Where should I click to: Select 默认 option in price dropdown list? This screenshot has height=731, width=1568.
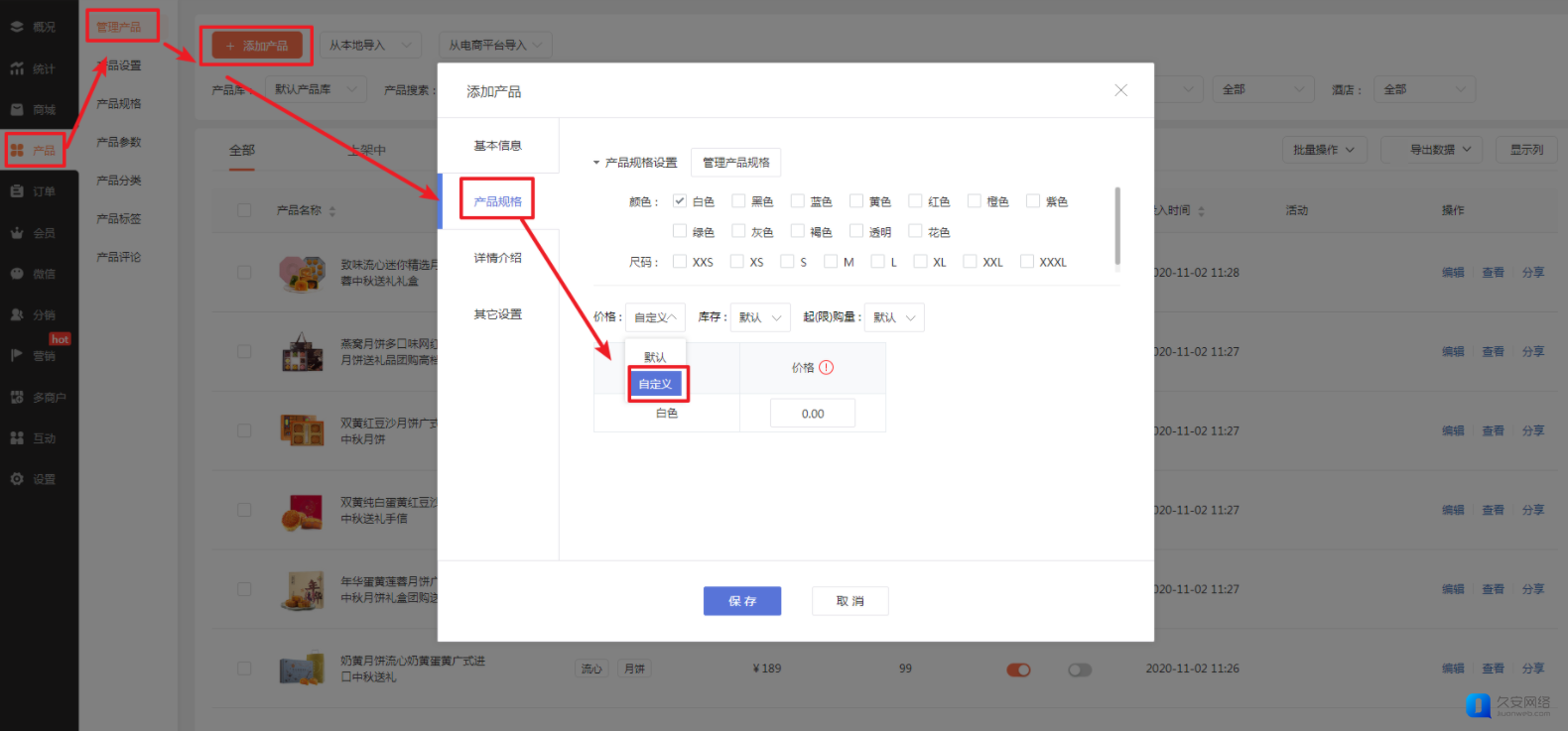(655, 357)
